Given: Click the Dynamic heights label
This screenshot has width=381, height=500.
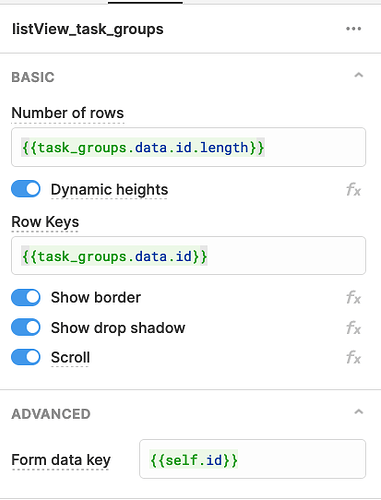Looking at the screenshot, I should pos(109,190).
